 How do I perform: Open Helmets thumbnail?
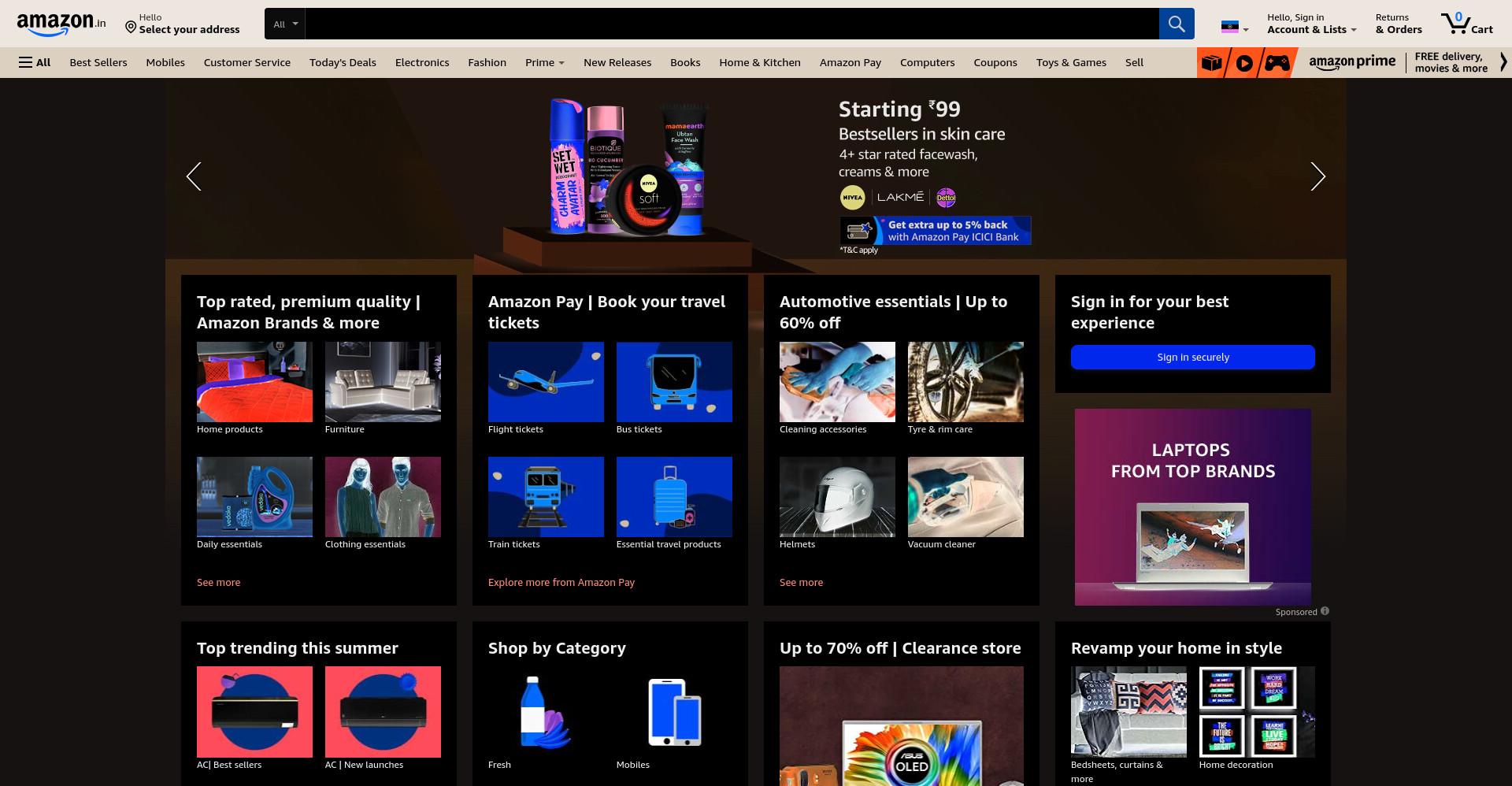(x=837, y=497)
